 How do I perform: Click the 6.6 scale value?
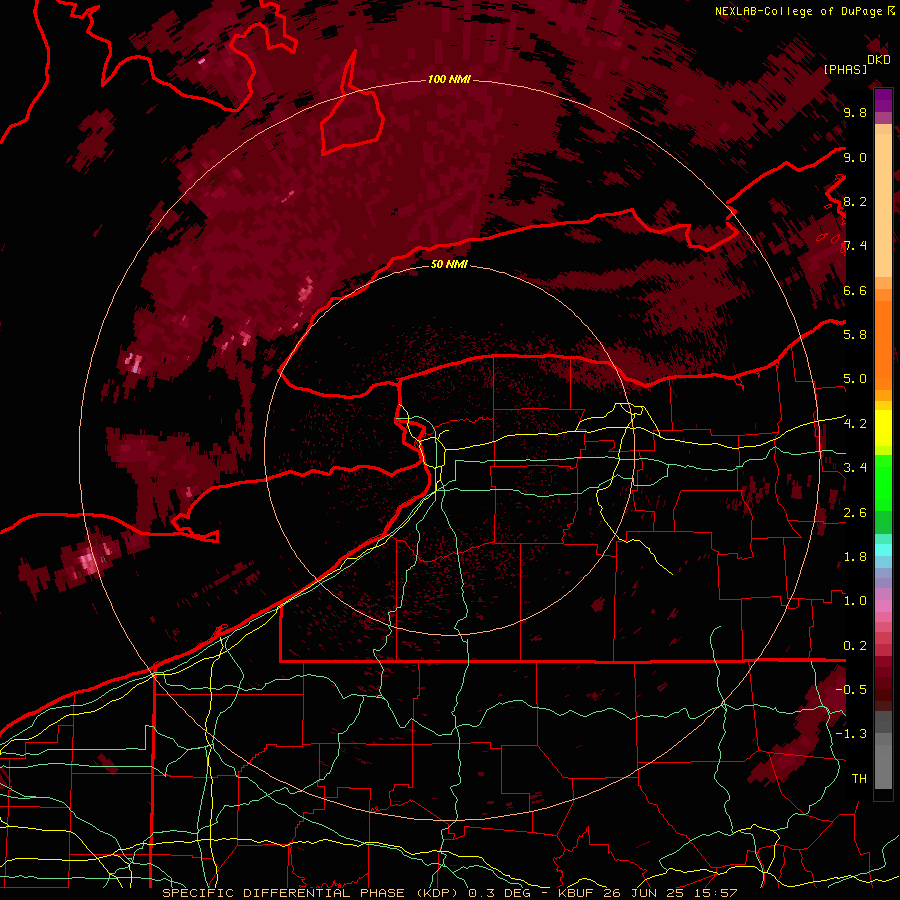[855, 290]
